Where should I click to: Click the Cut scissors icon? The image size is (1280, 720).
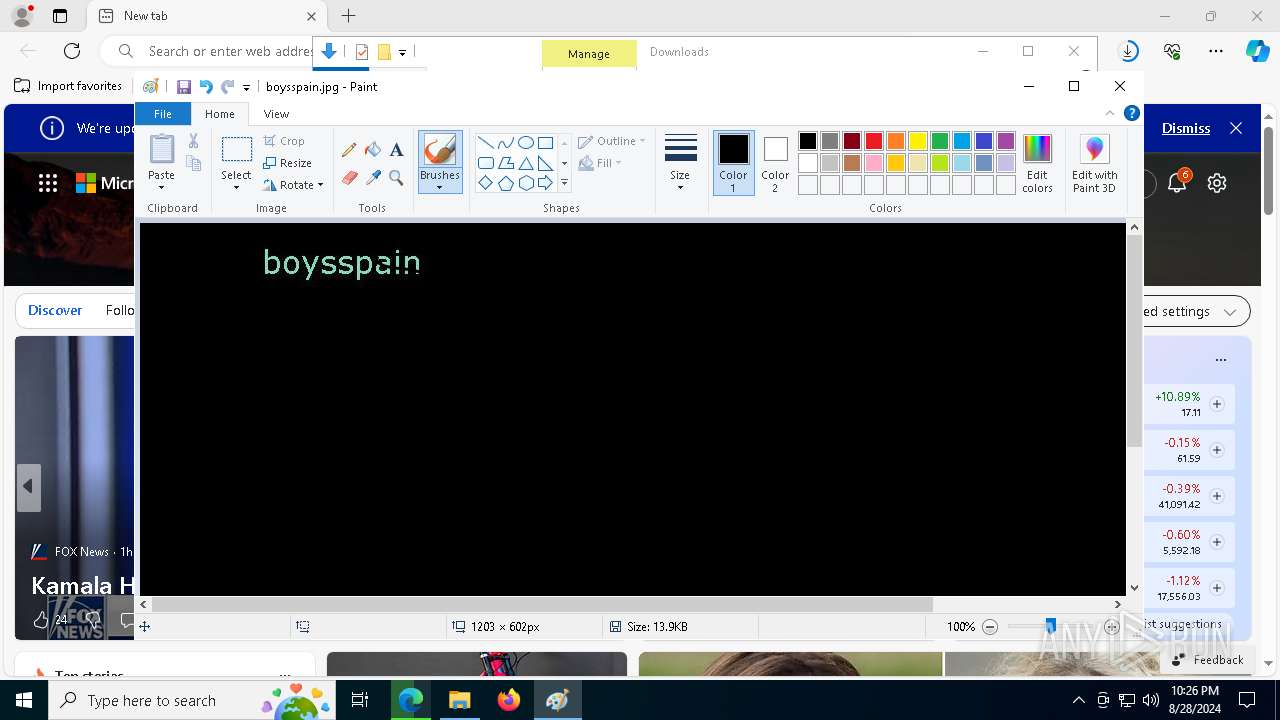click(x=194, y=141)
